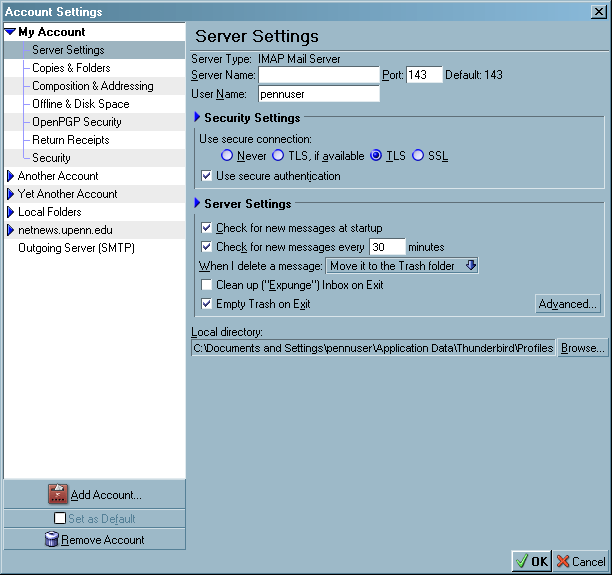Select the SSL secure connection option
Viewport: 612px width, 575px height.
click(418, 155)
